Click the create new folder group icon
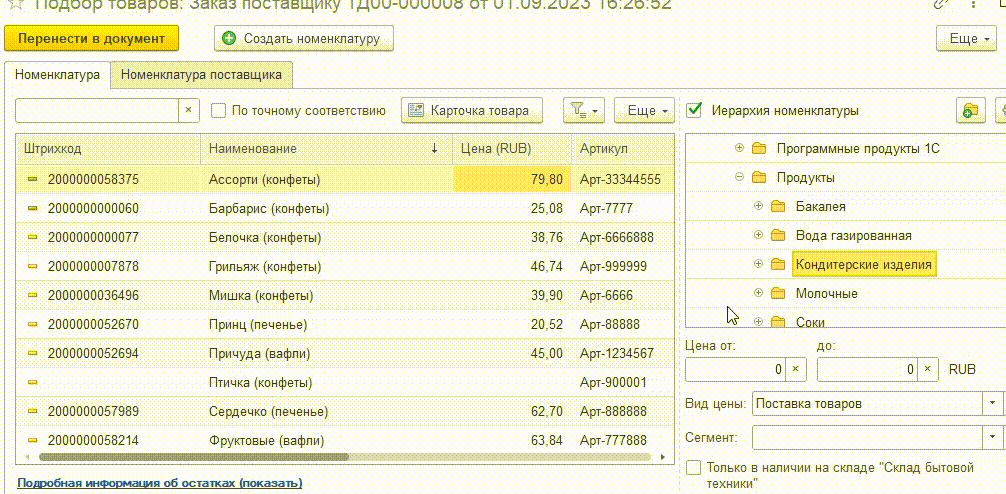 (x=970, y=110)
